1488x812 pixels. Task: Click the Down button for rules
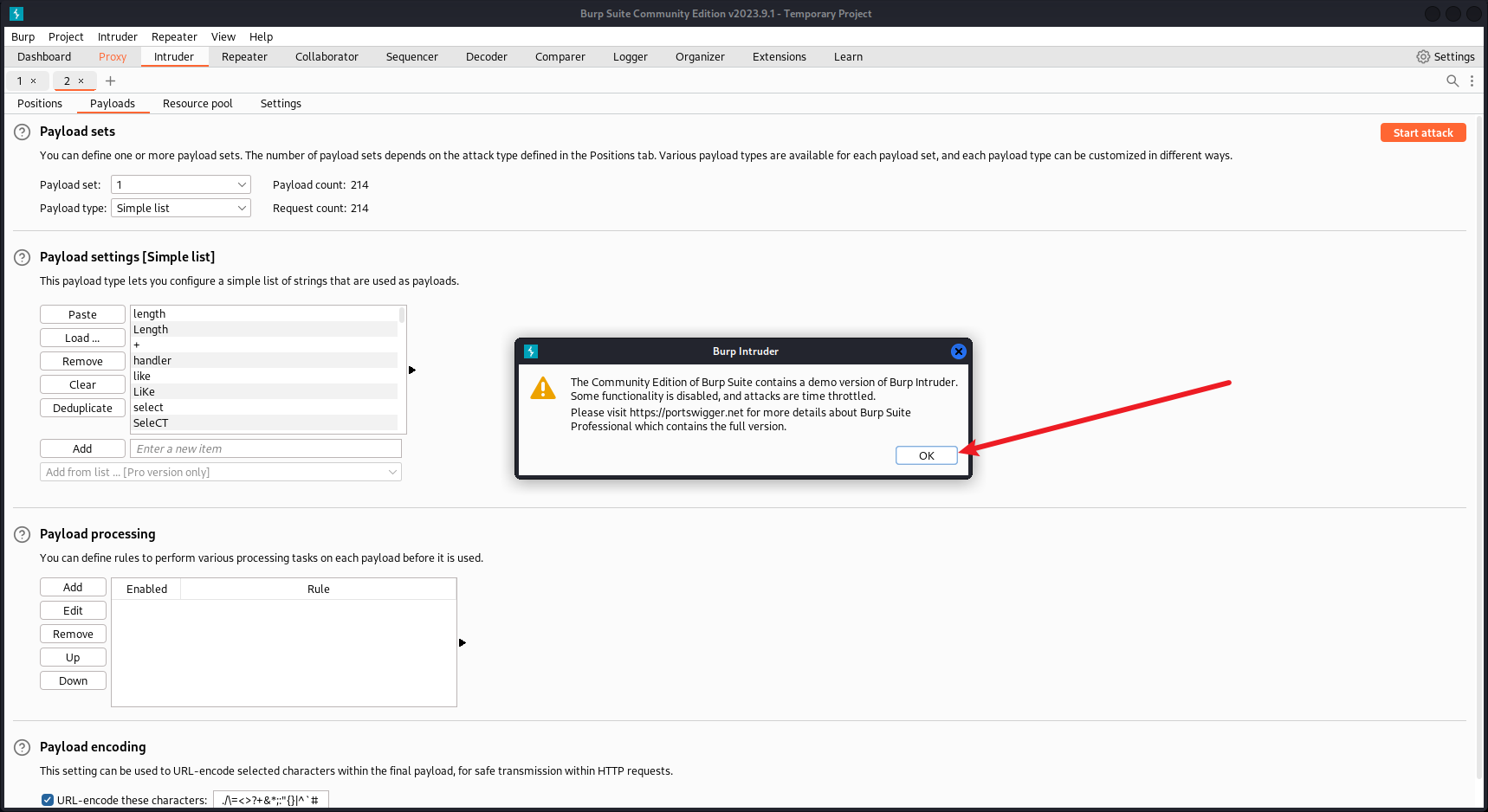(73, 680)
